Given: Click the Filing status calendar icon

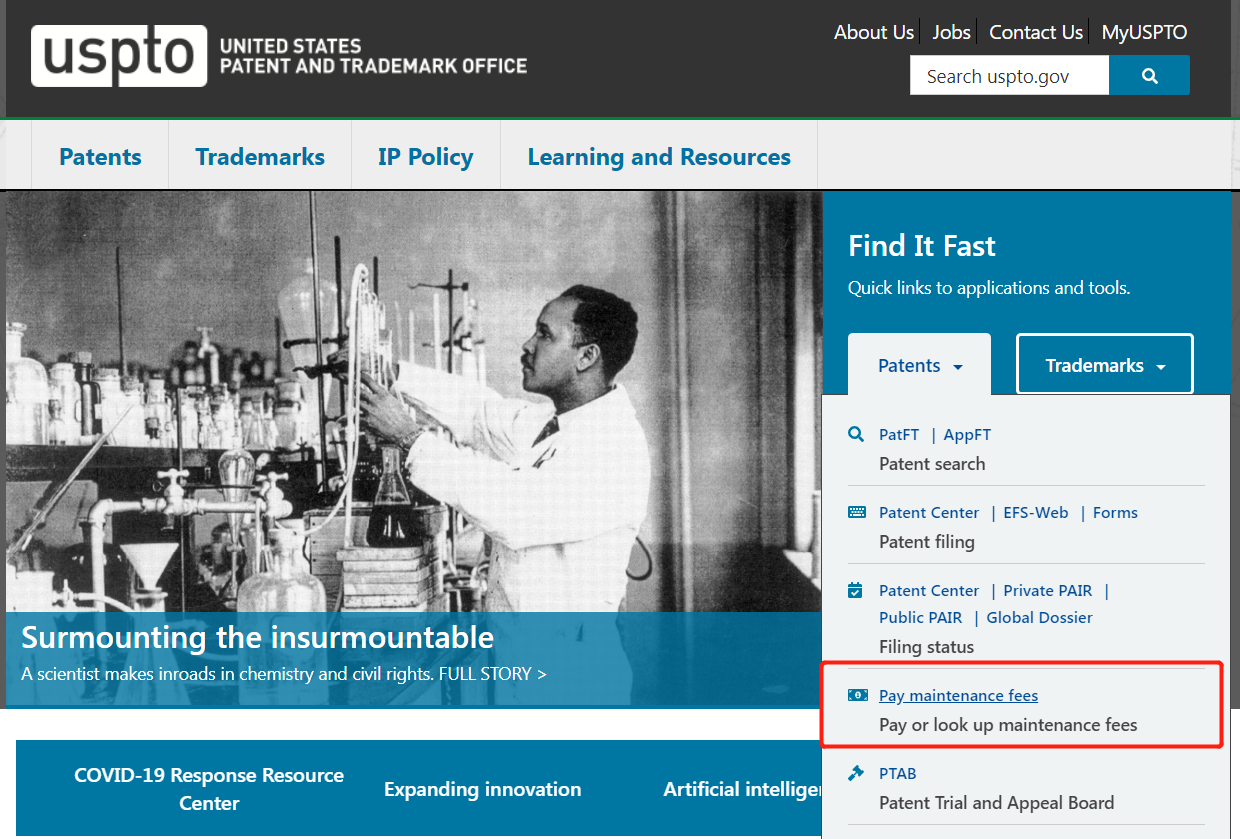Looking at the screenshot, I should [x=856, y=590].
